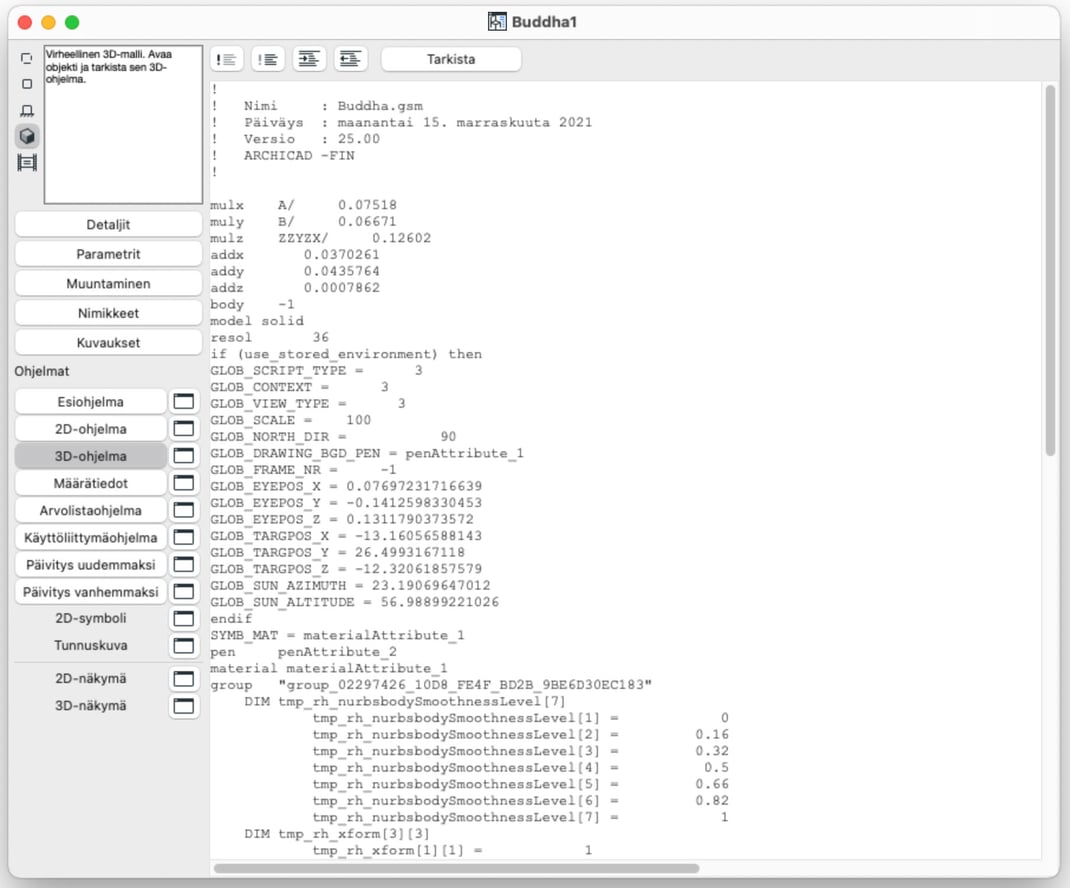The image size is (1070, 888).
Task: Switch to Päivitys vanhemmaksi script
Action: [x=91, y=592]
